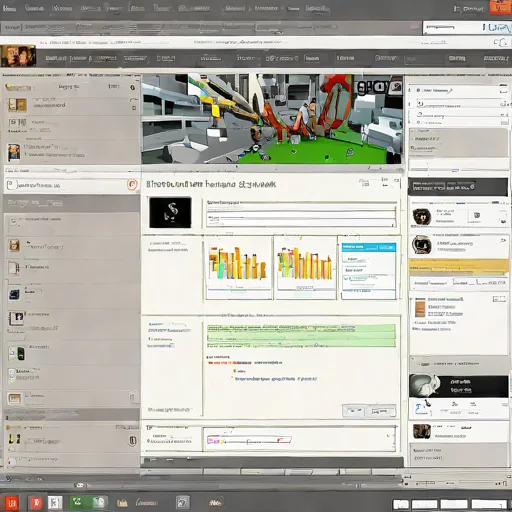This screenshot has width=512, height=512.
Task: Tick the checkbox in the left search row
Action: click(x=11, y=185)
